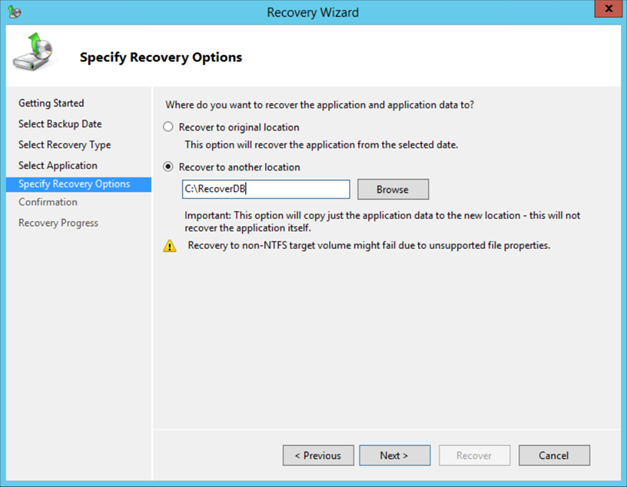Go to Select Backup Date step
Viewport: 627px width, 487px height.
click(60, 124)
